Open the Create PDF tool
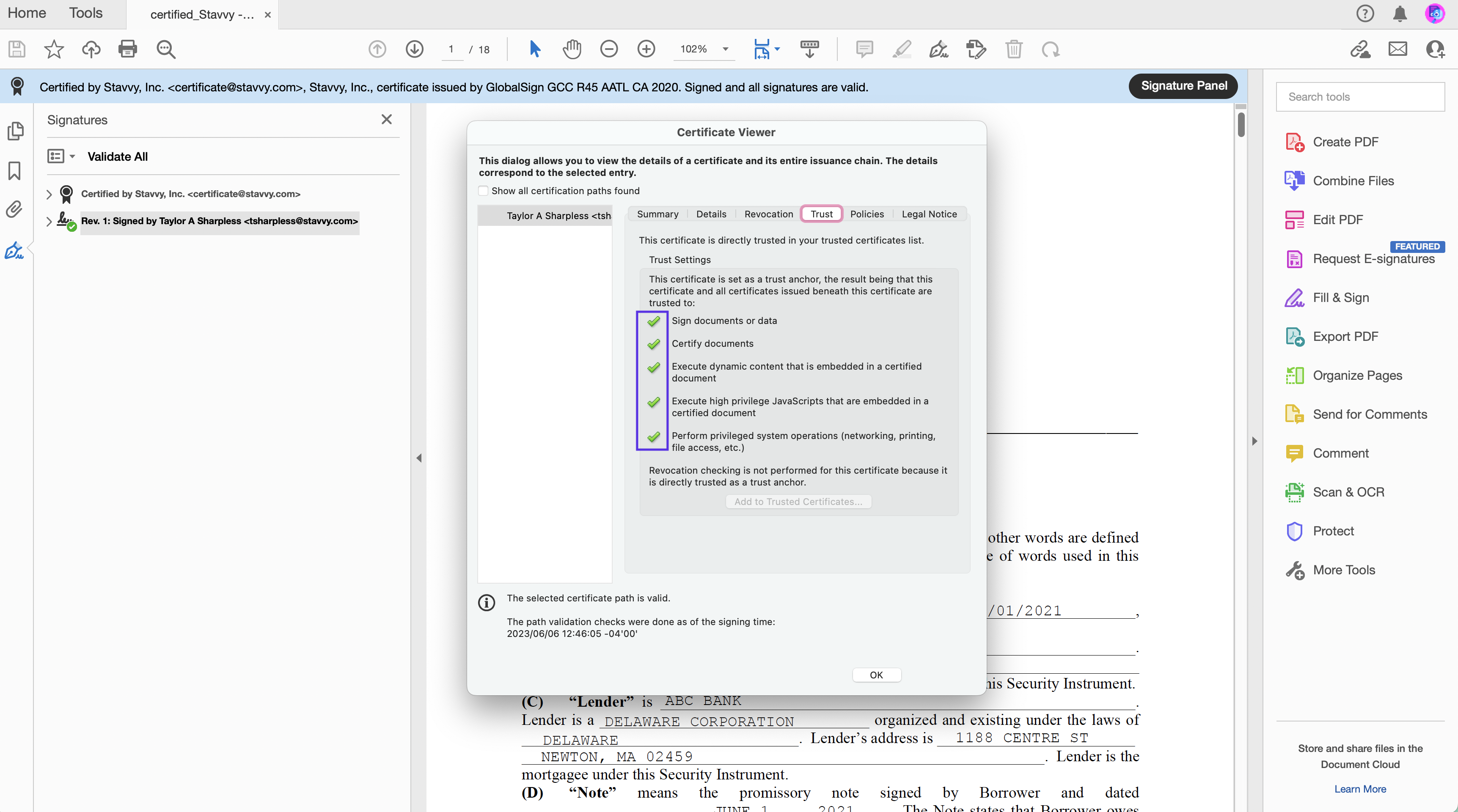The height and width of the screenshot is (812, 1458). point(1332,142)
